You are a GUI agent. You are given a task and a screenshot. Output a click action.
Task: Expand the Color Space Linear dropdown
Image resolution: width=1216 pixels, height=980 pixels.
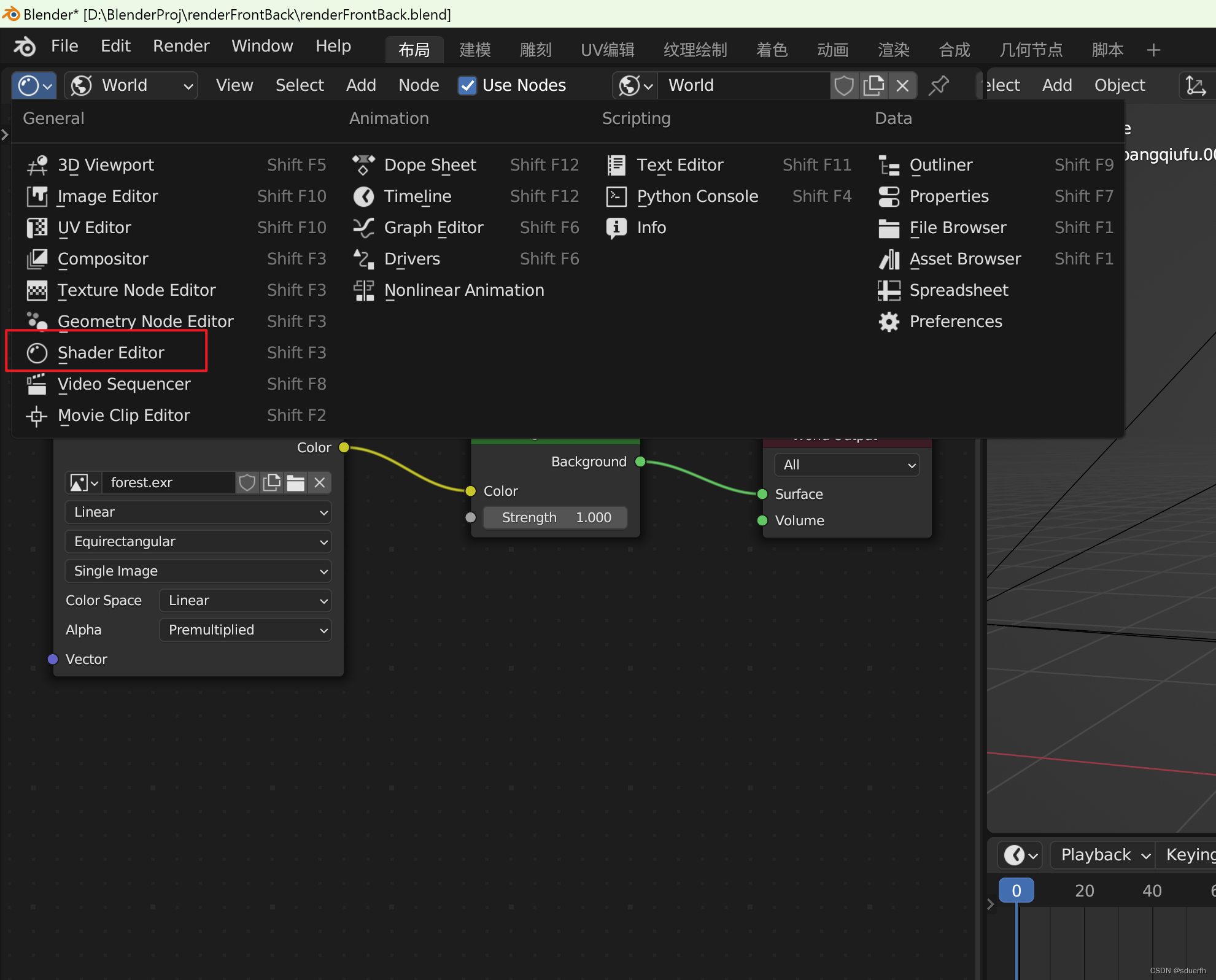[x=245, y=601]
